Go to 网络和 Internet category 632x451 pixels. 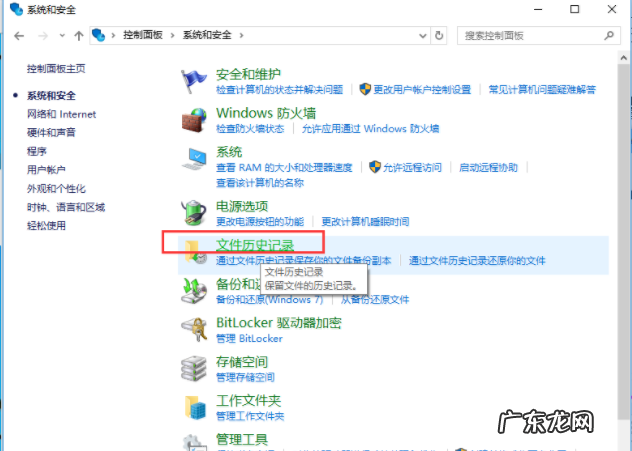[61, 114]
